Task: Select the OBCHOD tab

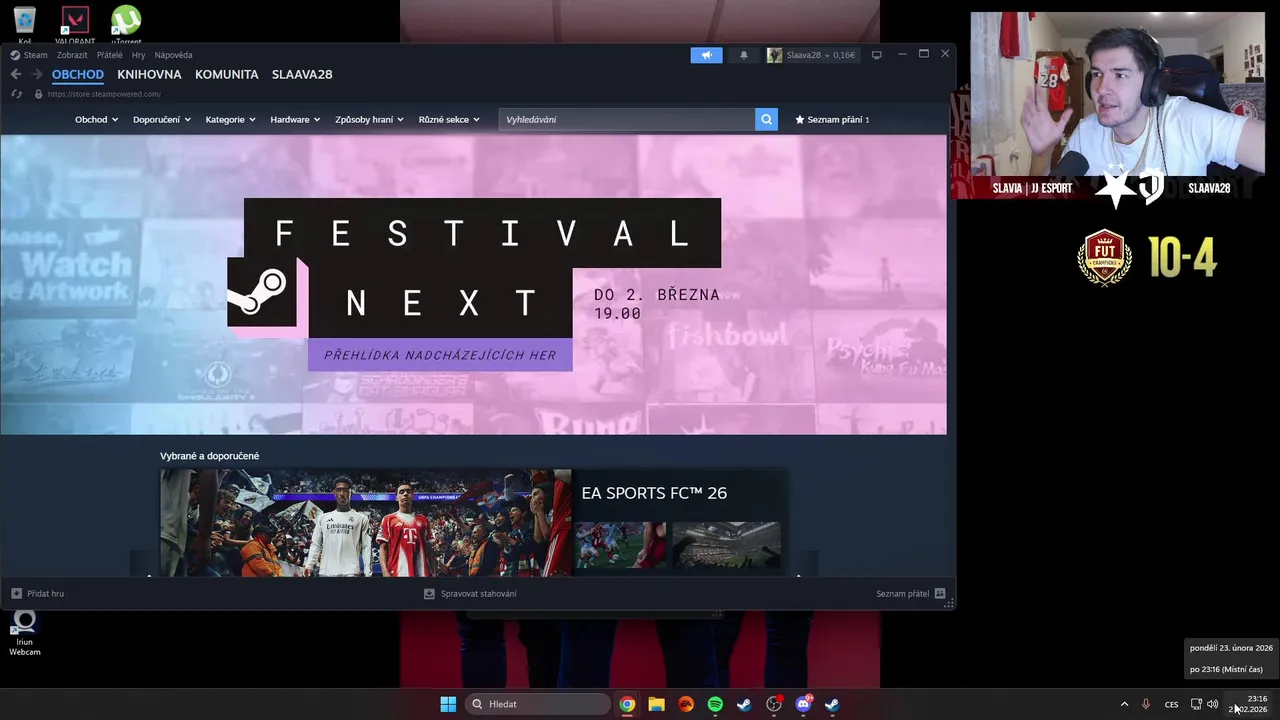Action: [x=78, y=74]
